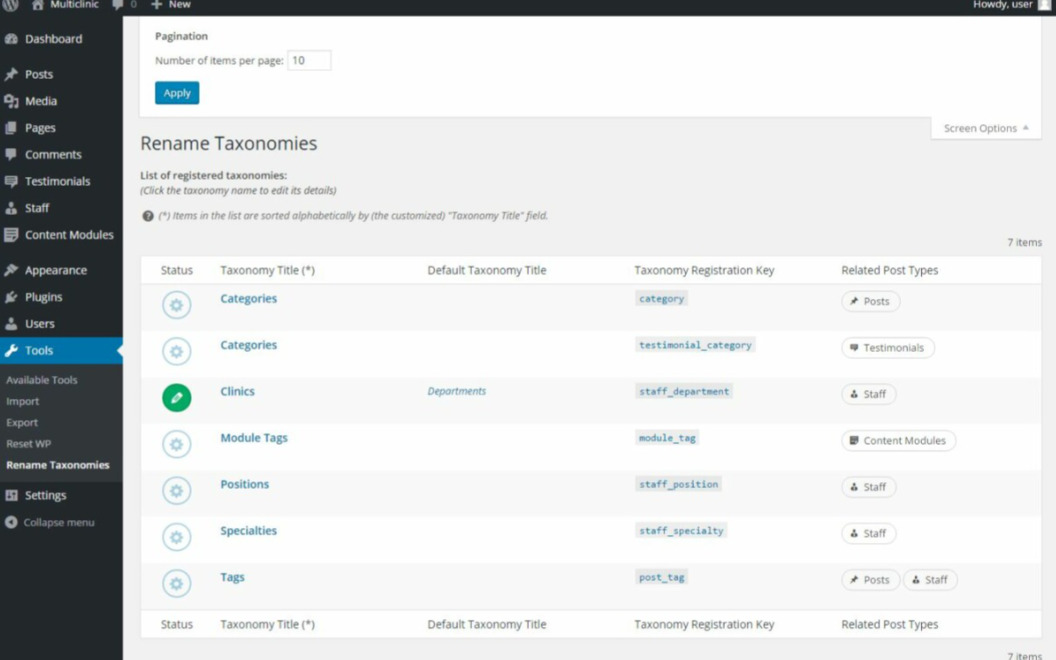Image resolution: width=1056 pixels, height=660 pixels.
Task: Open the Module Tags taxonomy link
Action: (x=254, y=438)
